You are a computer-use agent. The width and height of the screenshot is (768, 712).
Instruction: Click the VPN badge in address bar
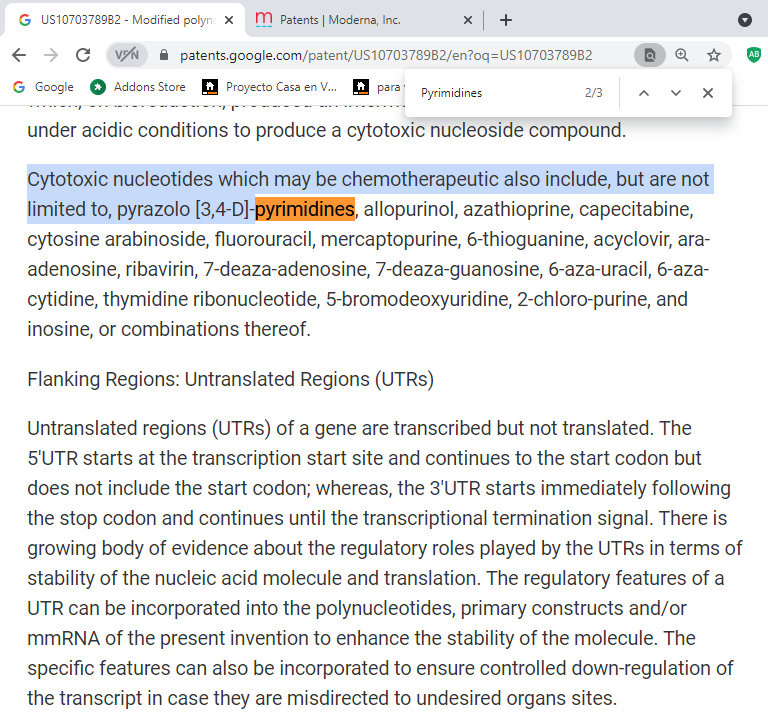coord(127,55)
